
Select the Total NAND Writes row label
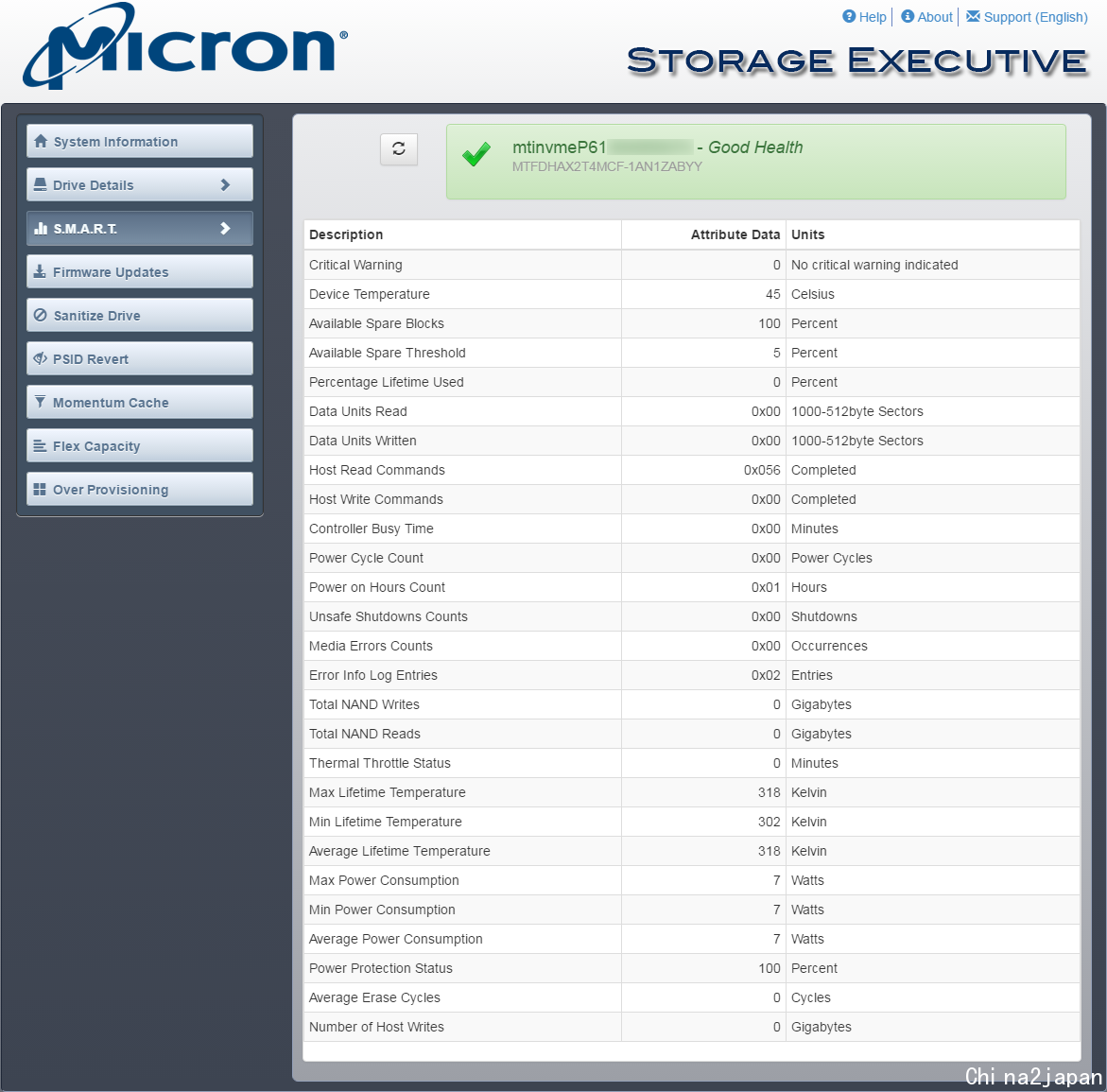[364, 704]
